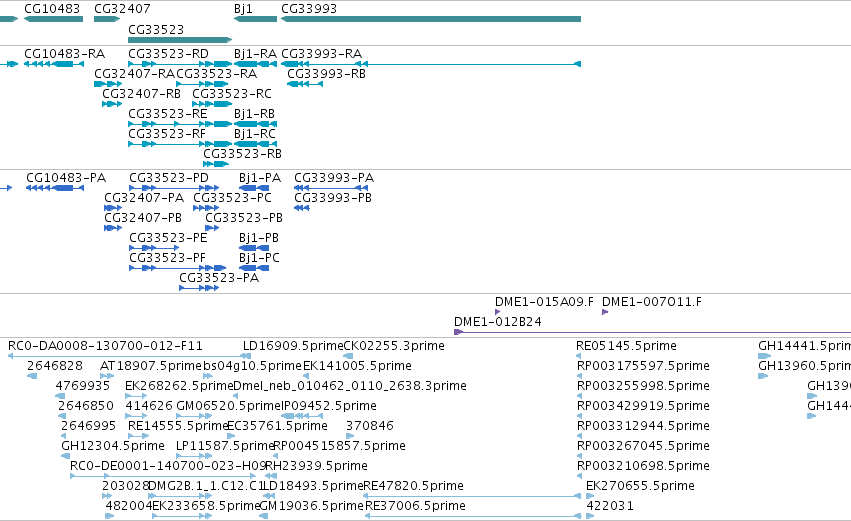The width and height of the screenshot is (851, 521).
Task: Click the CG33993 gene label
Action: tap(309, 9)
